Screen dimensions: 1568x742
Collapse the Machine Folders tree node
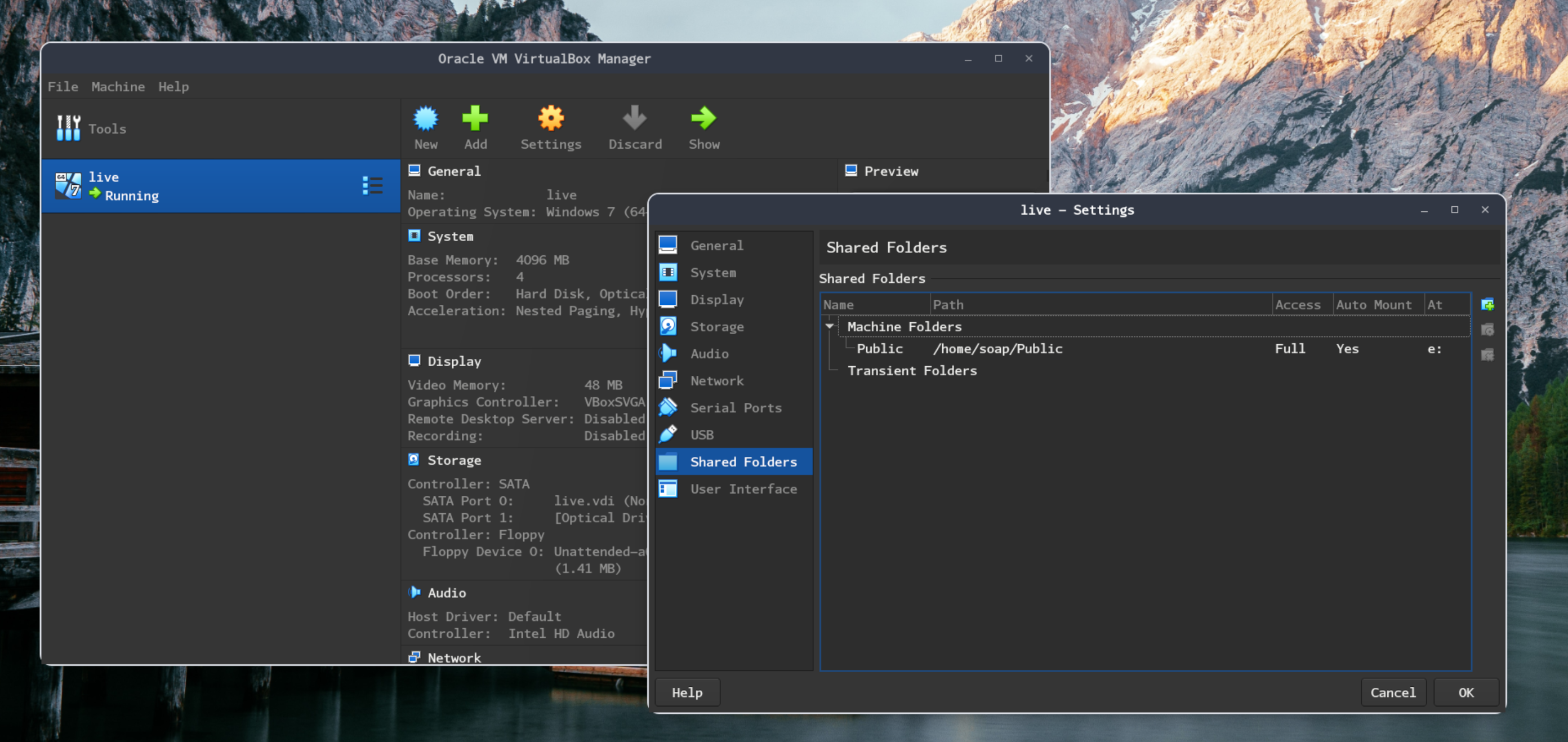click(829, 327)
